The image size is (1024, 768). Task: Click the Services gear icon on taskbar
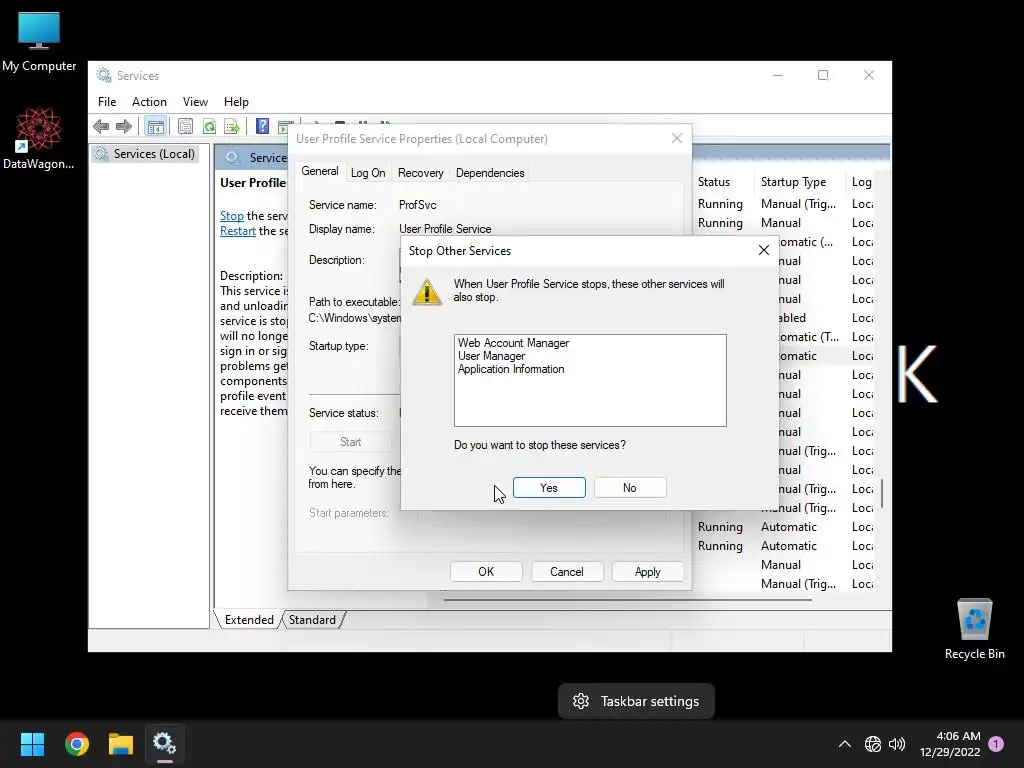[x=165, y=744]
